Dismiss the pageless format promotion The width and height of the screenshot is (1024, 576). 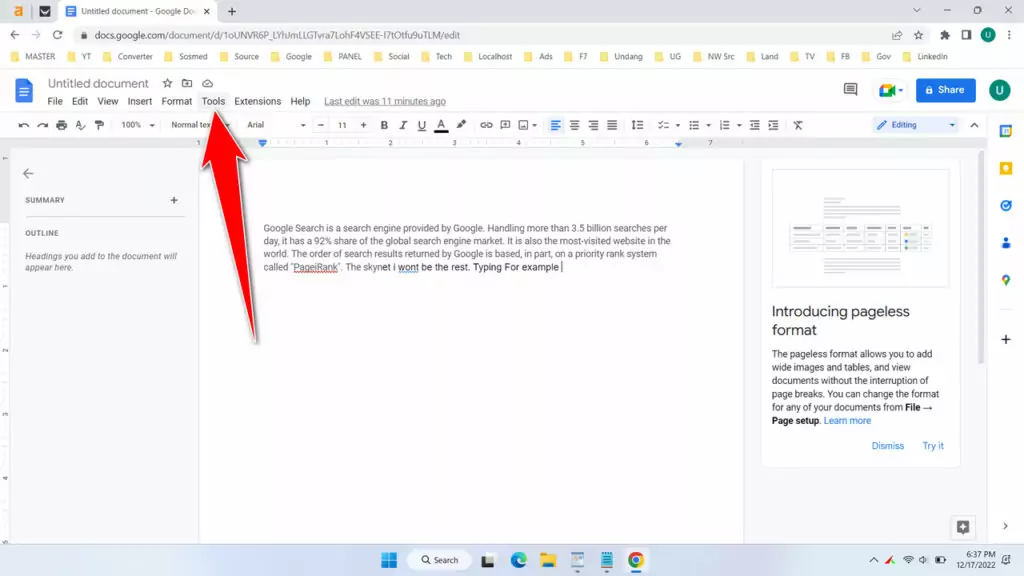click(888, 445)
